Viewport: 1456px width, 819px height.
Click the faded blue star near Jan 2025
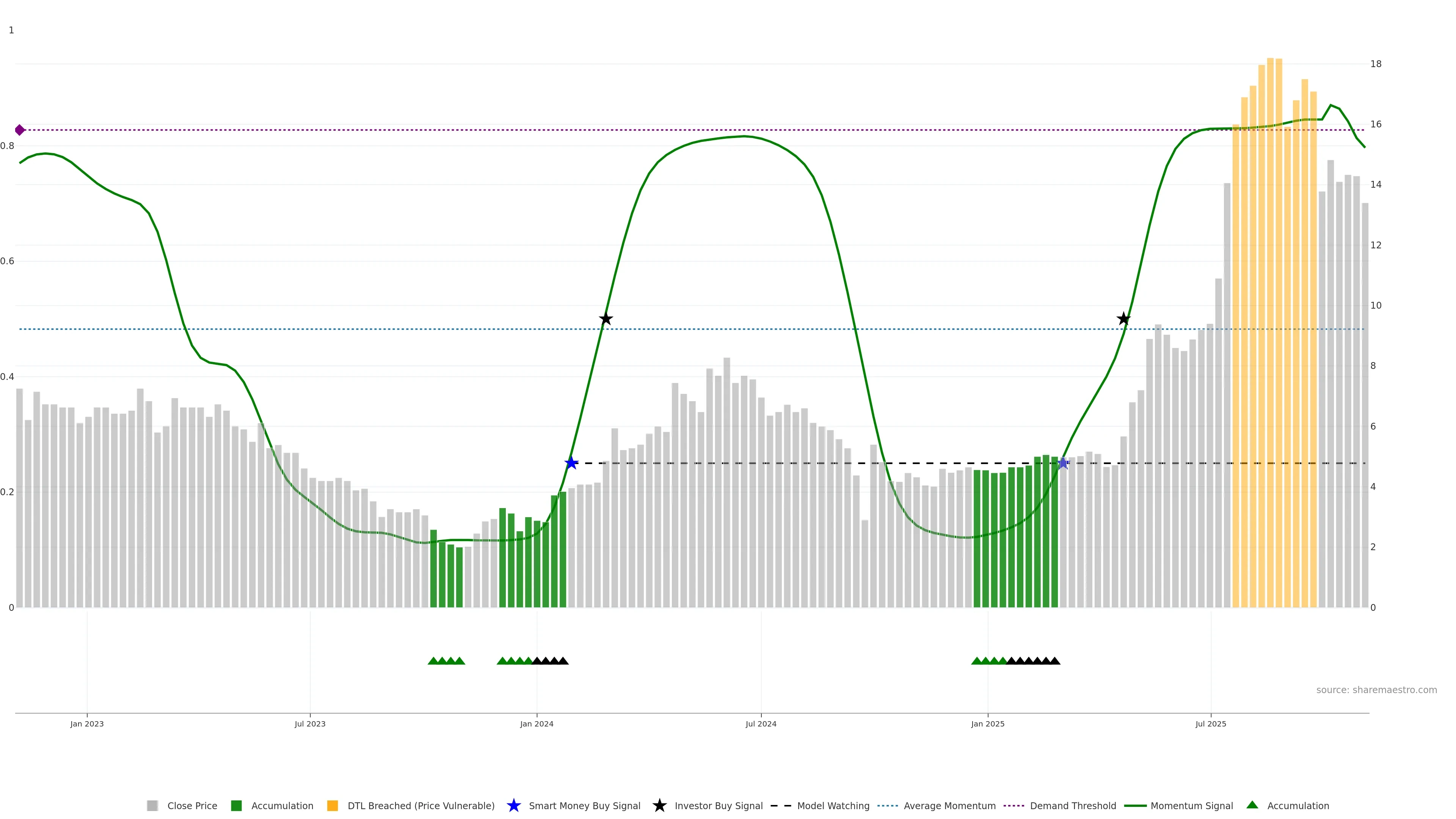click(1062, 463)
